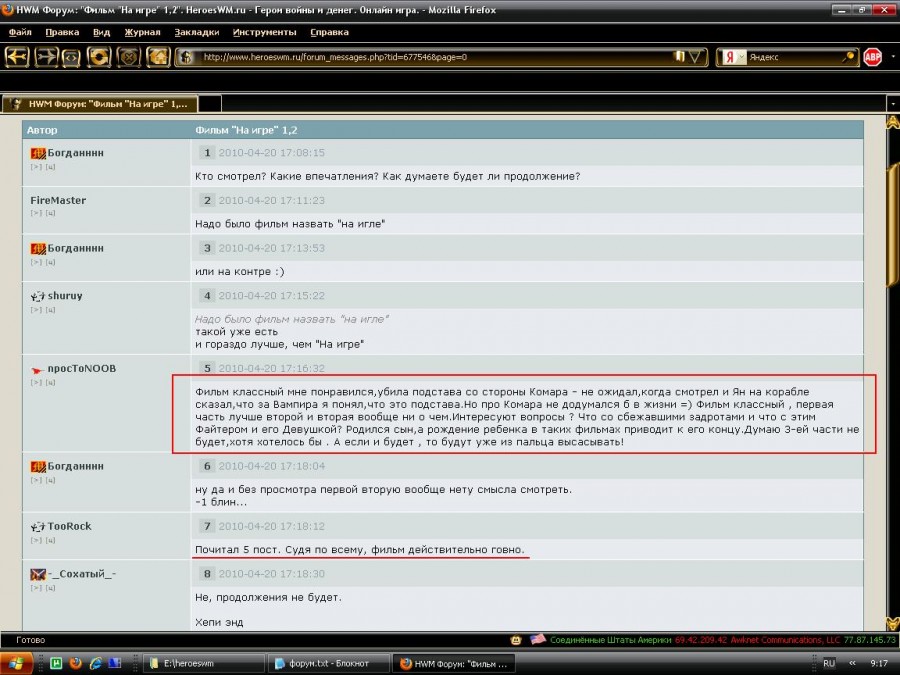
Task: Open FireMaster's profile link
Action: (58, 200)
